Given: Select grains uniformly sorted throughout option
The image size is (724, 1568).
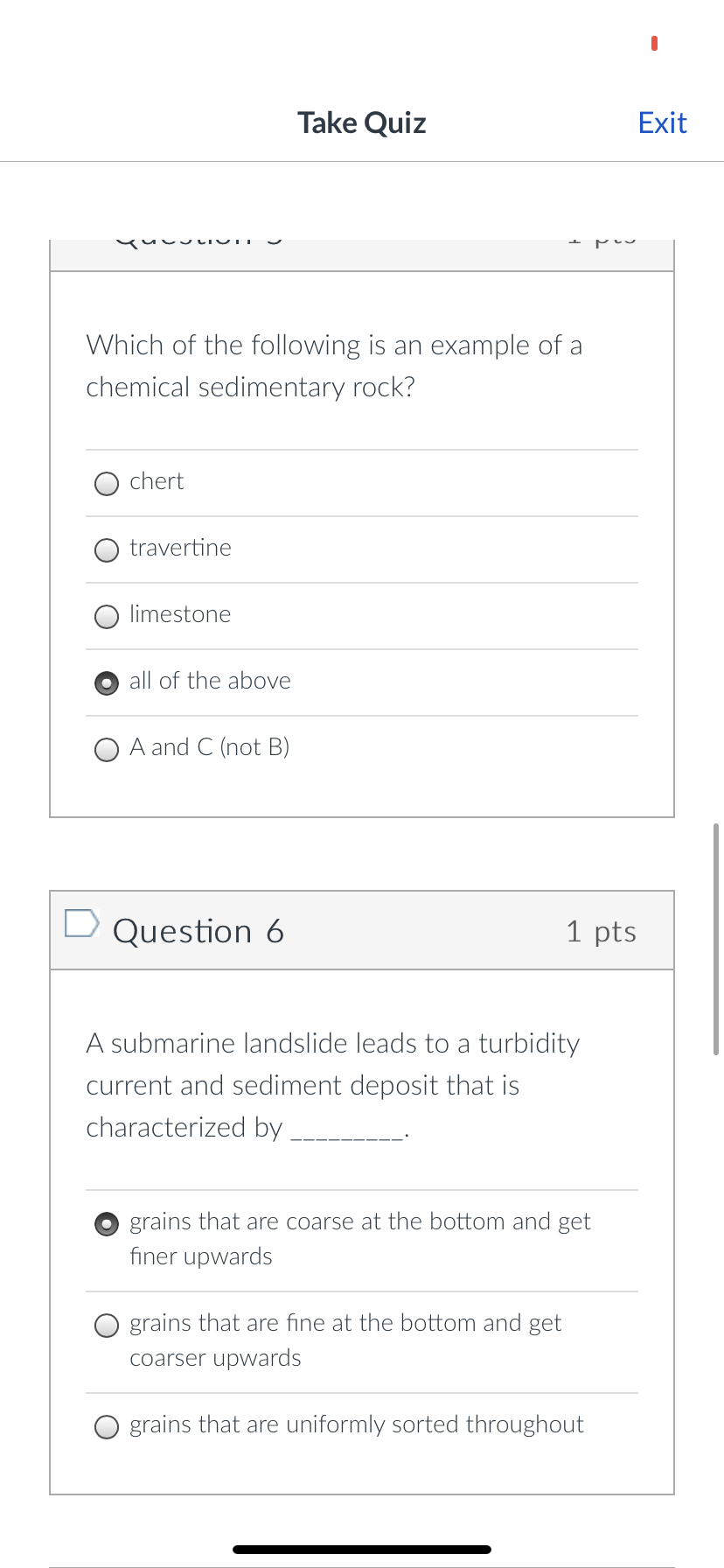Looking at the screenshot, I should click(107, 1427).
